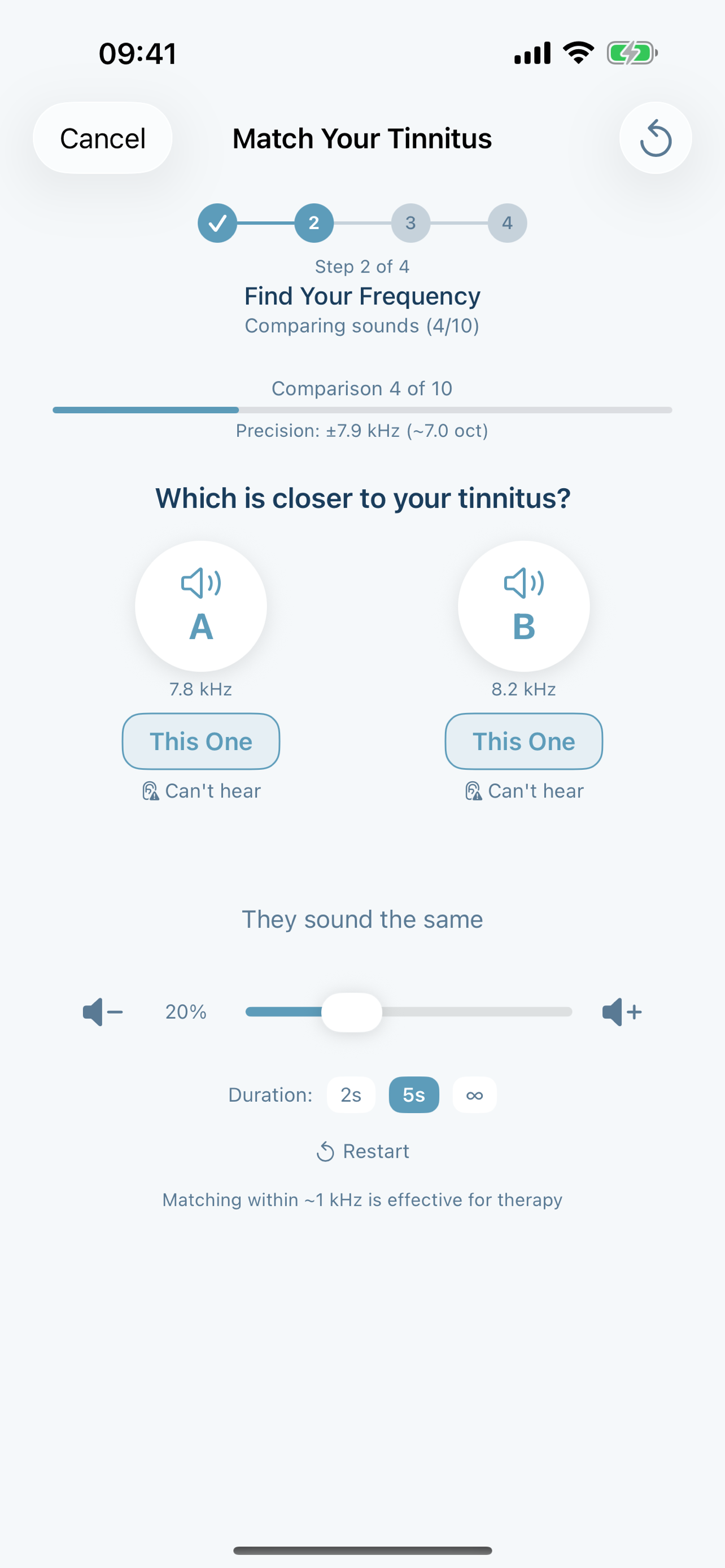
Task: Tap the 09:41 clock in the status bar
Action: [137, 53]
